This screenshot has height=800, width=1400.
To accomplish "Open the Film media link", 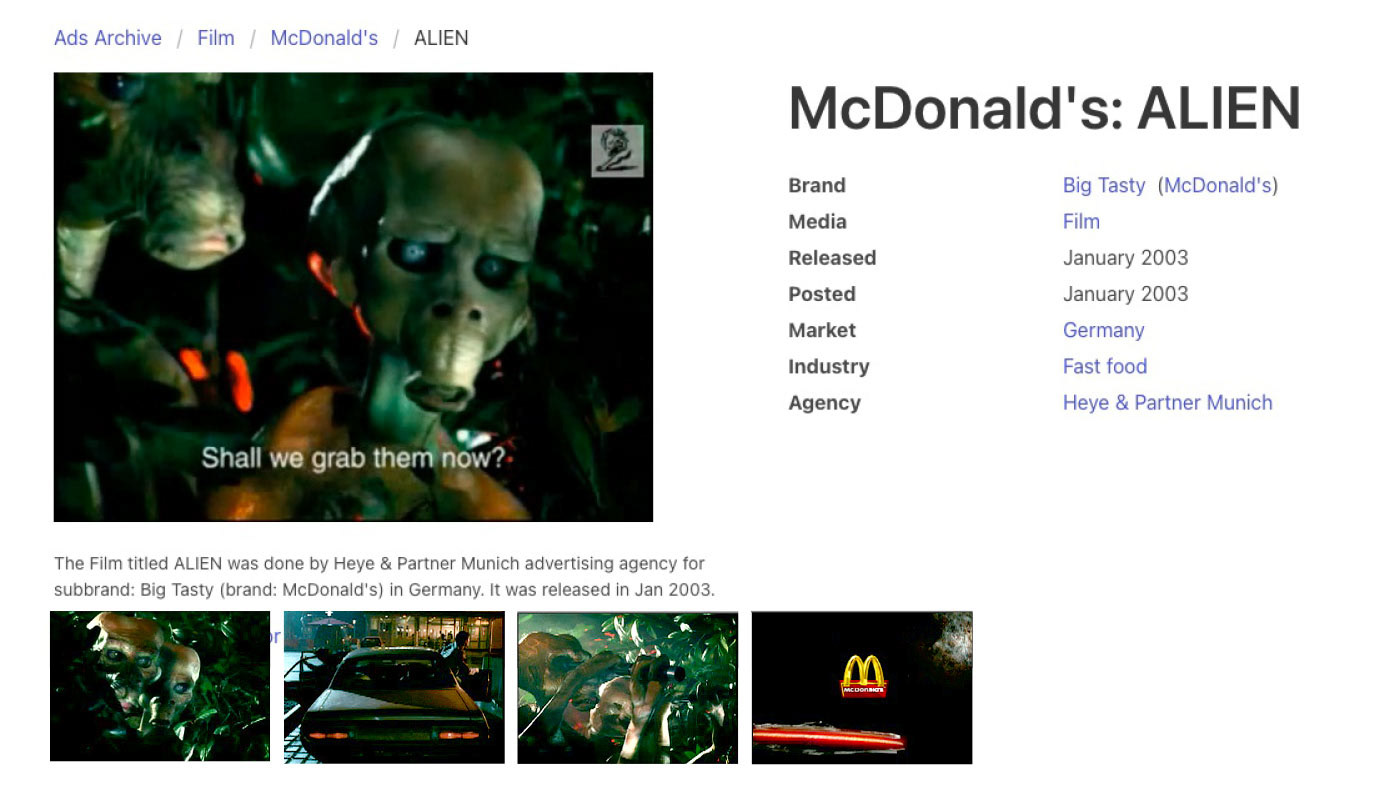I will [x=1081, y=221].
